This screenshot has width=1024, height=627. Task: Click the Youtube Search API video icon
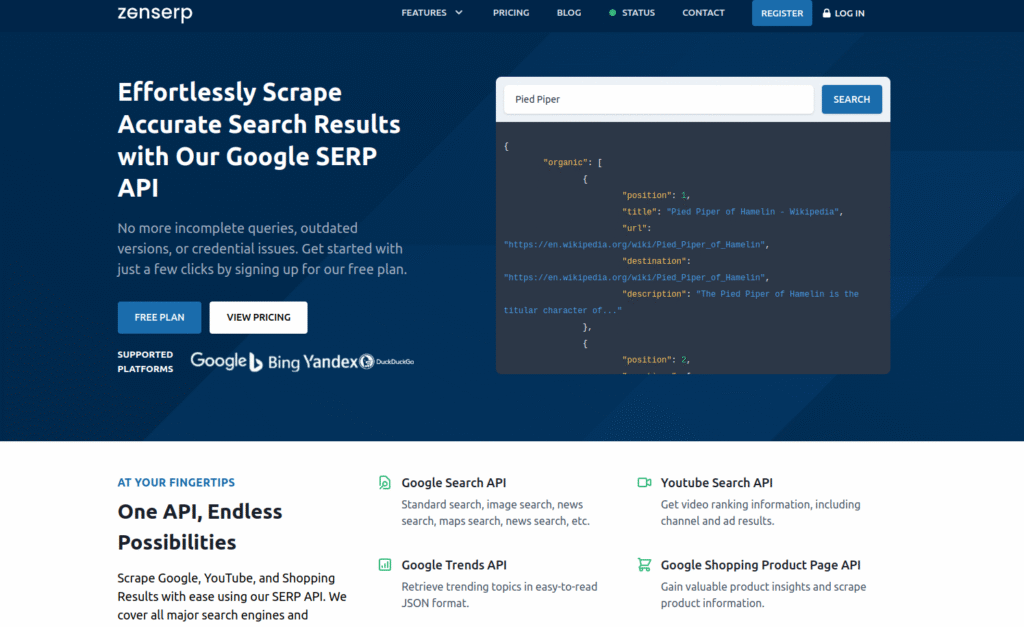(x=644, y=483)
